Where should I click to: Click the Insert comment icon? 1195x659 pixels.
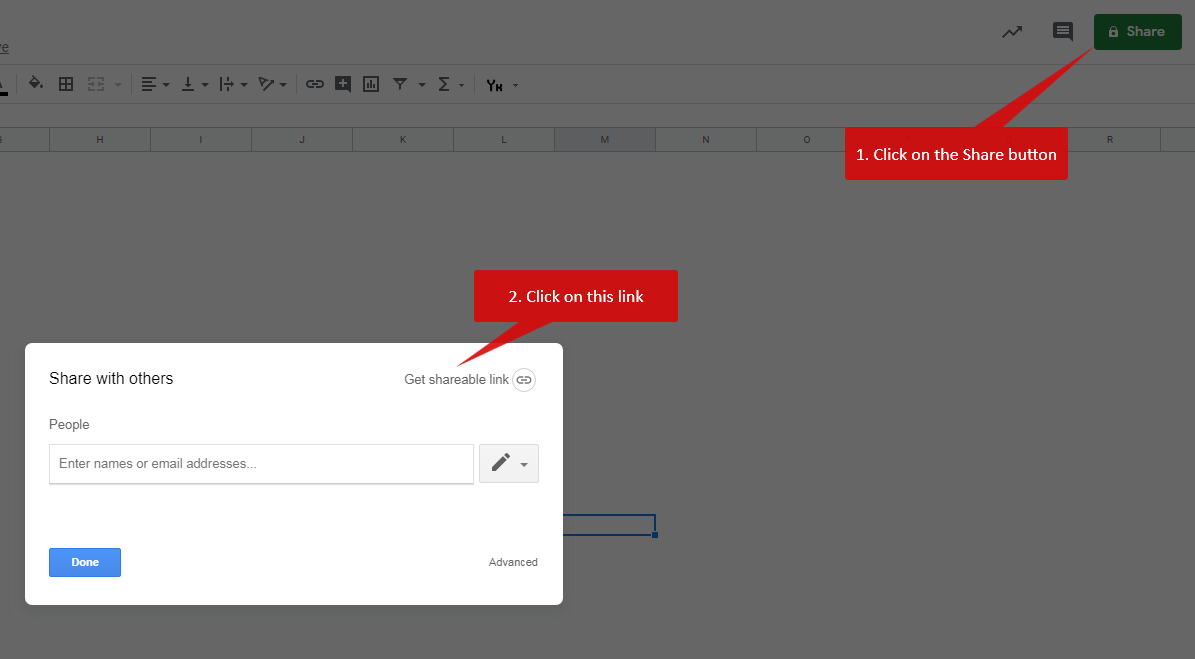tap(343, 84)
